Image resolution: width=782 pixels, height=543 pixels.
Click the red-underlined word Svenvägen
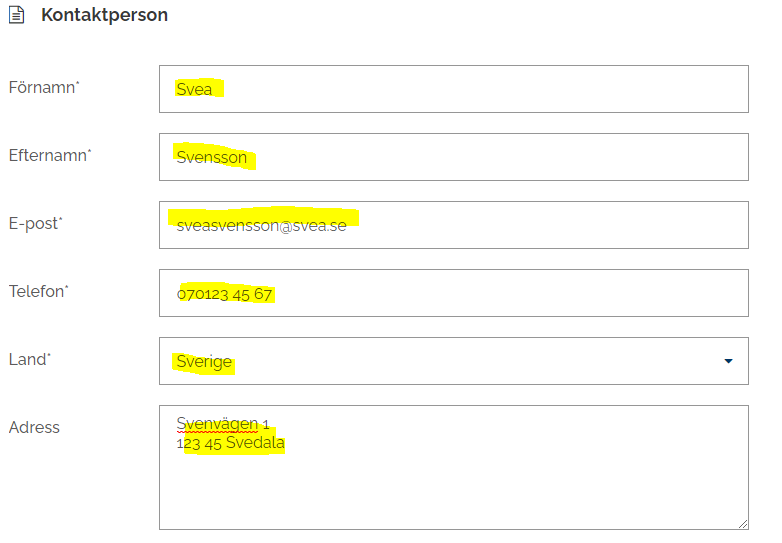tap(216, 424)
